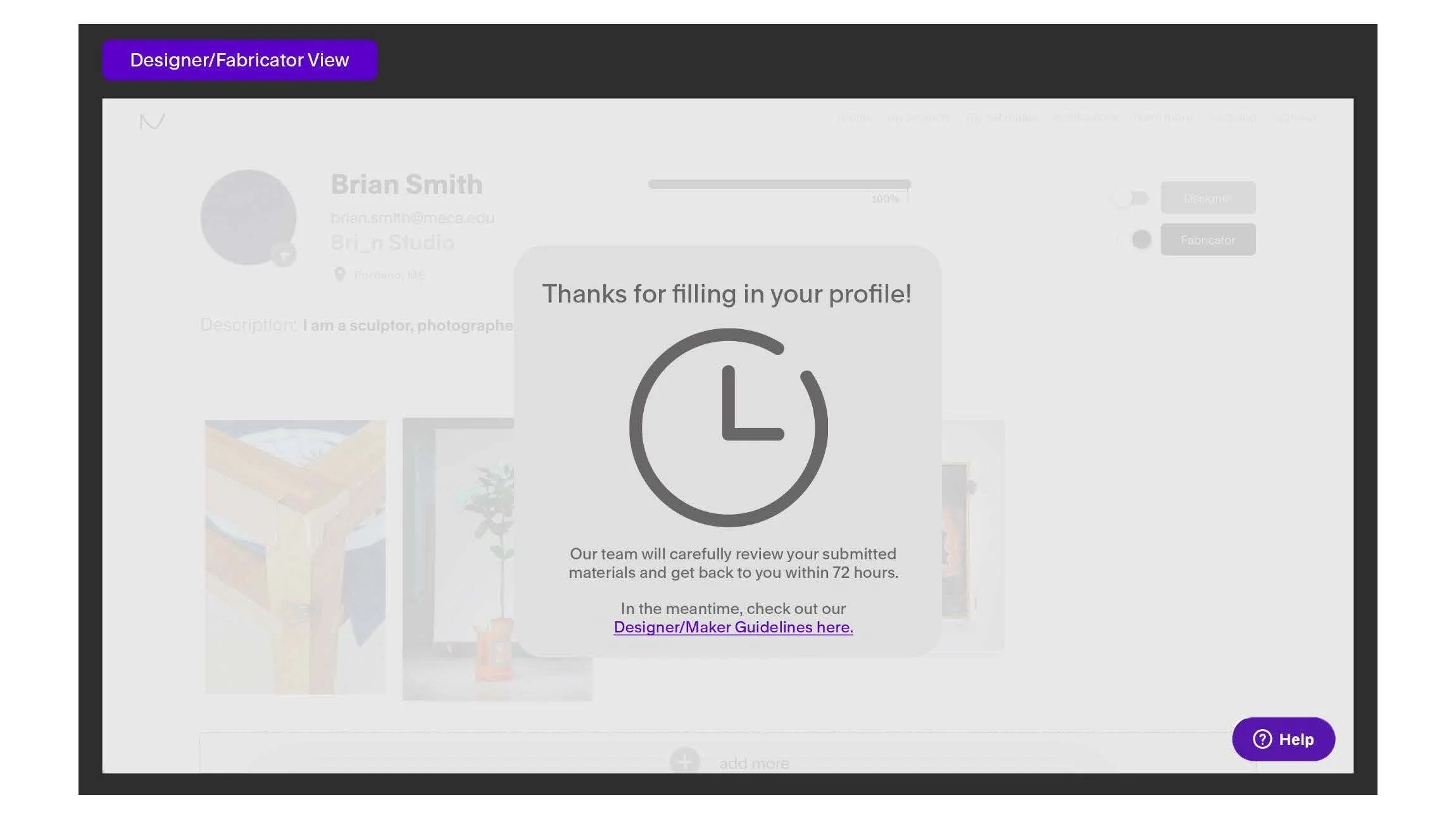
Task: Click the site logo at top left
Action: click(152, 121)
